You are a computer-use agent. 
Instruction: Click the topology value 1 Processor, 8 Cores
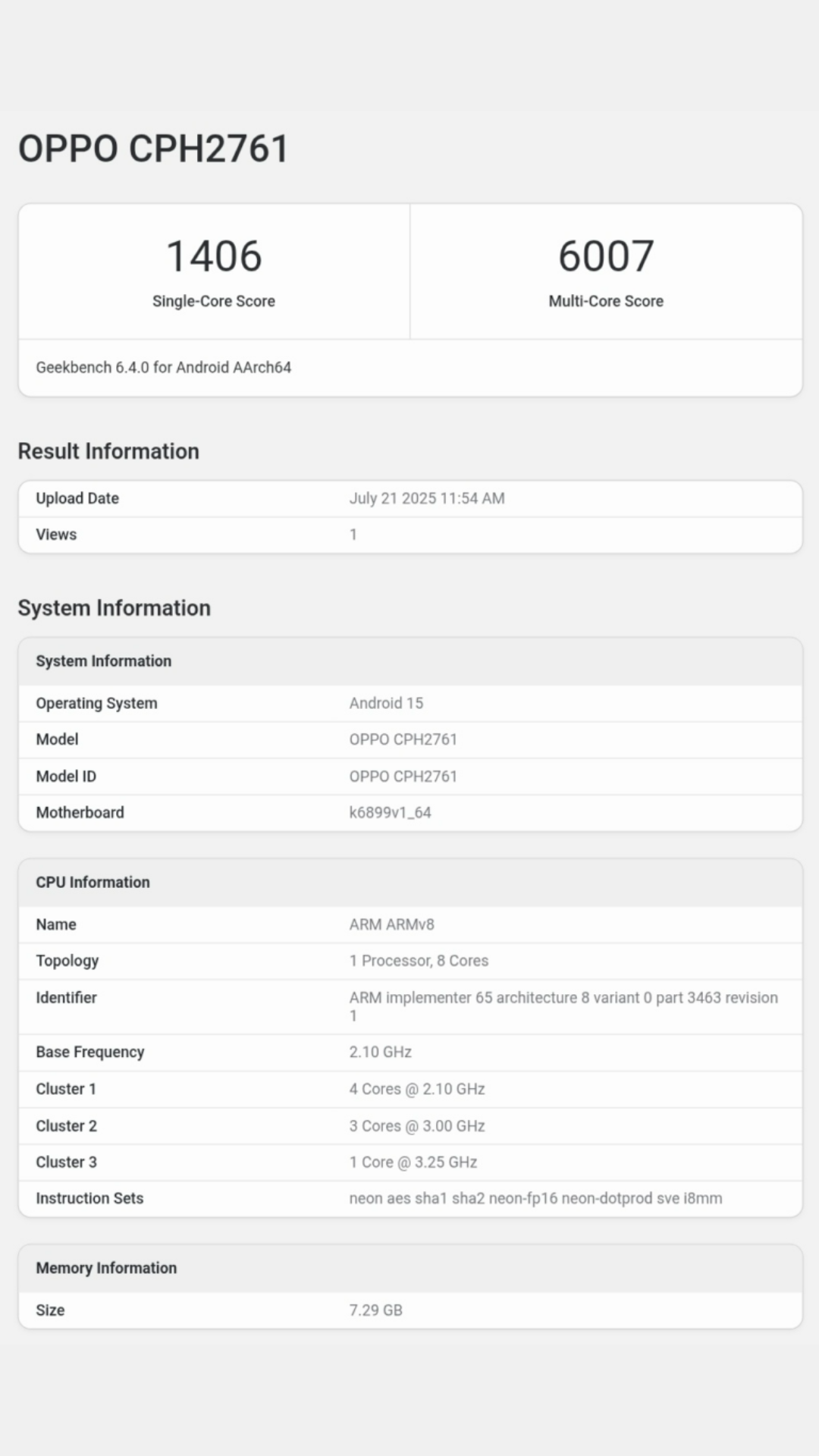point(419,961)
